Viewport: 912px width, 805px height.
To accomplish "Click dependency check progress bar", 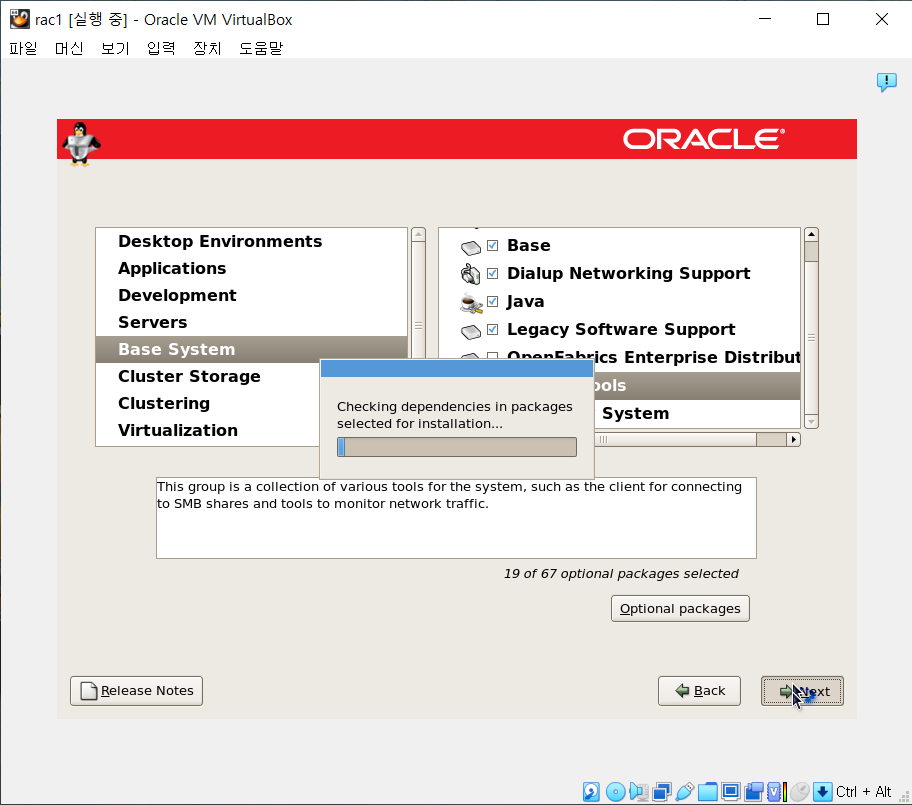I will pos(457,447).
